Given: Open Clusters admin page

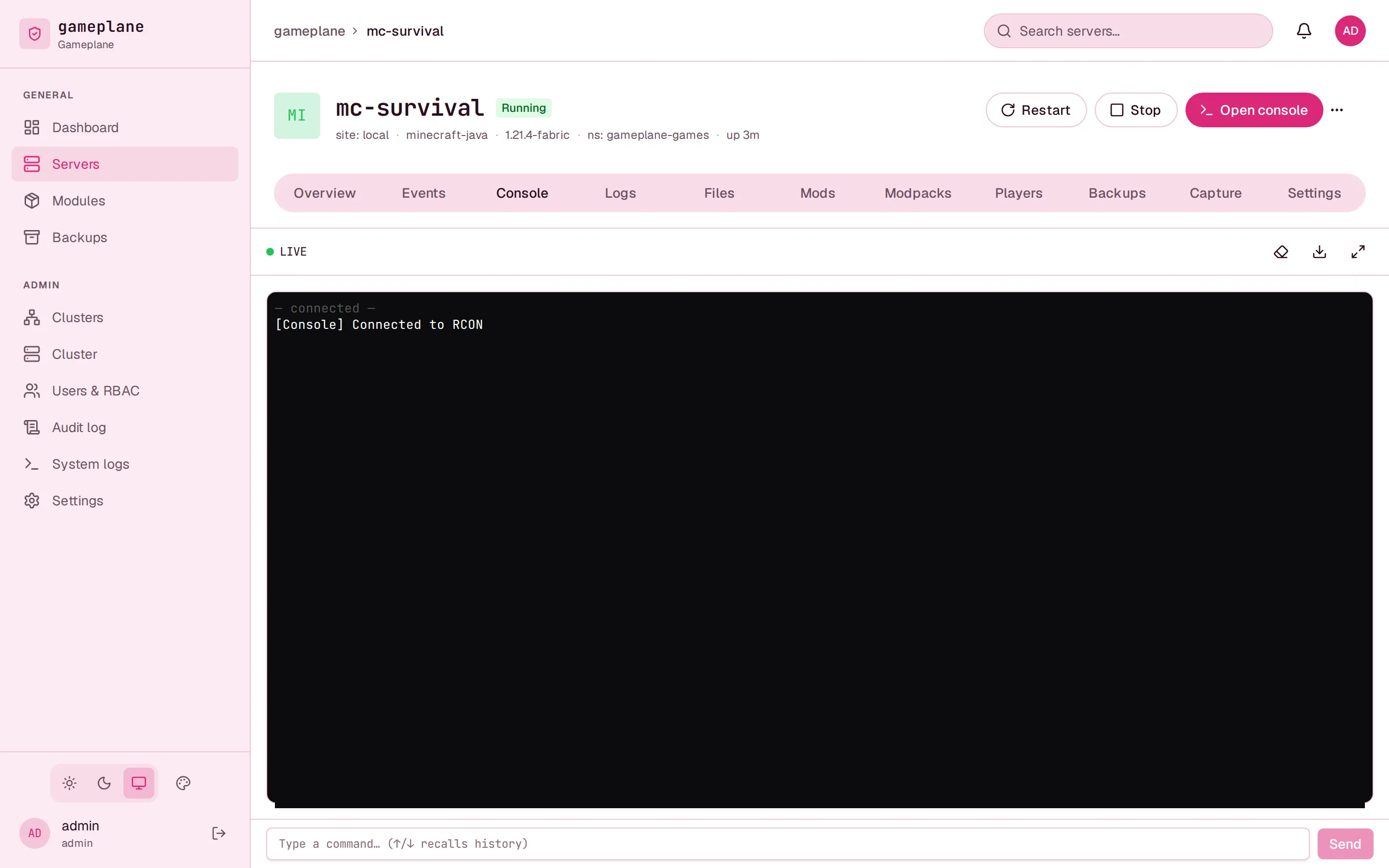Looking at the screenshot, I should 124,317.
